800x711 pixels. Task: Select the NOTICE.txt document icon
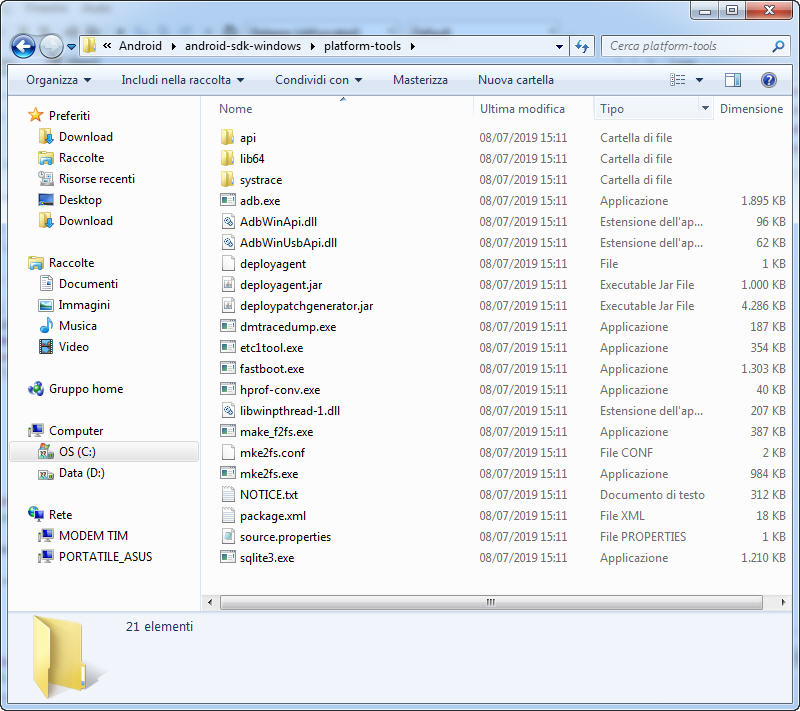pyautogui.click(x=228, y=494)
